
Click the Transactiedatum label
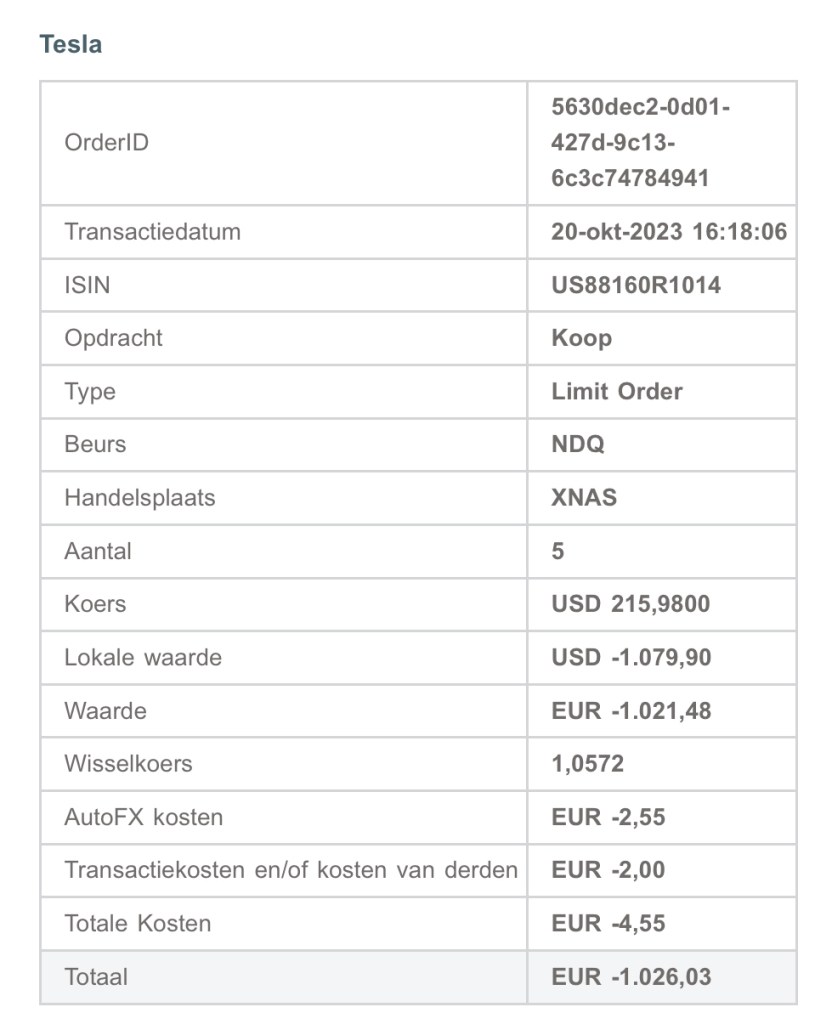(x=152, y=232)
